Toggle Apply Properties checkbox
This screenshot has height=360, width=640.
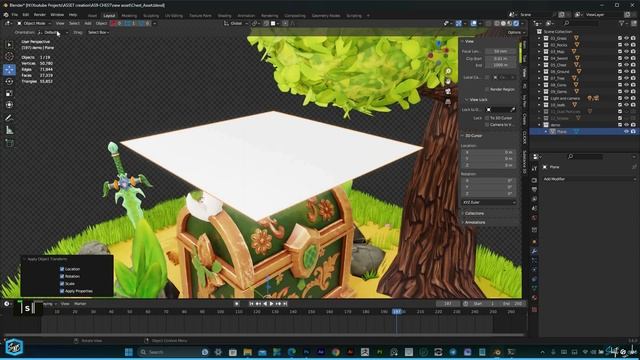62,291
